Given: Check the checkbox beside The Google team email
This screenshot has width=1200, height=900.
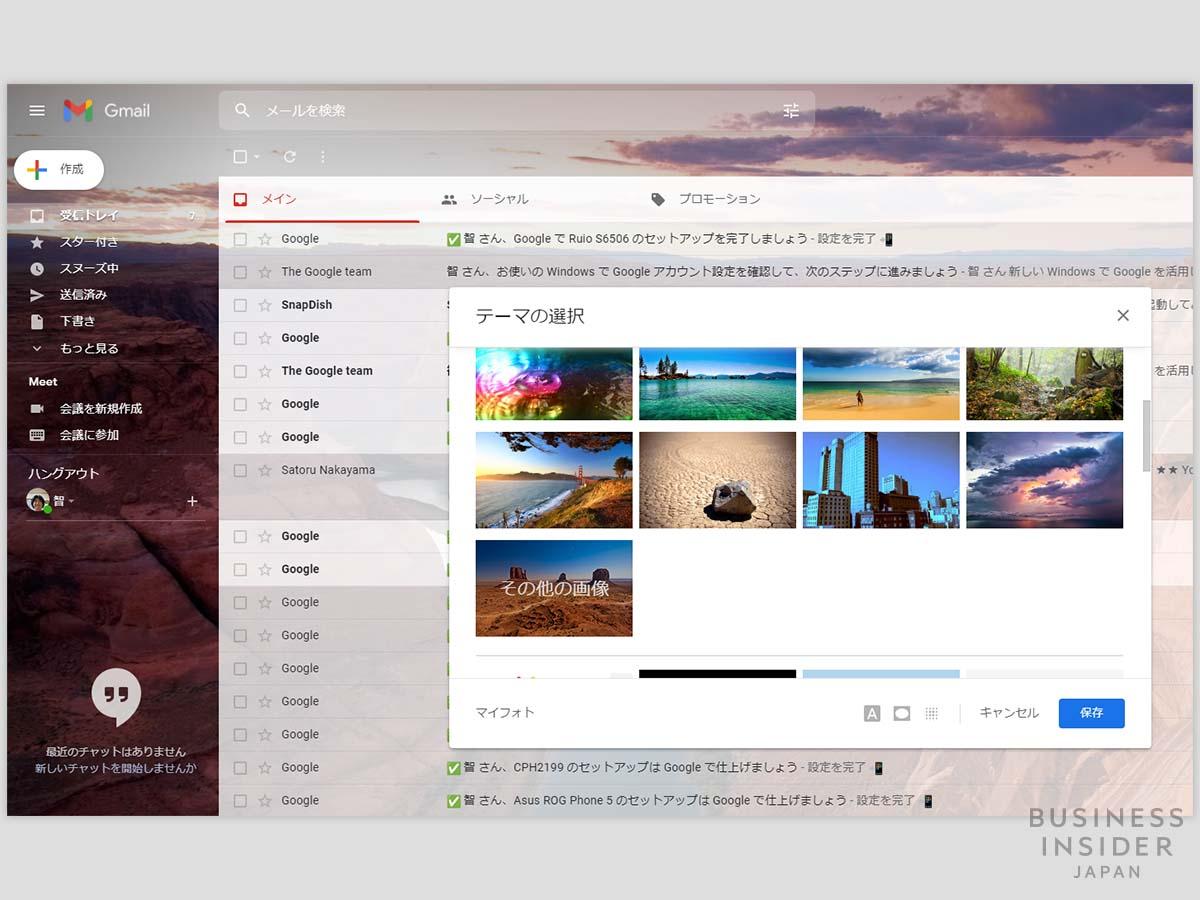Looking at the screenshot, I should (240, 271).
